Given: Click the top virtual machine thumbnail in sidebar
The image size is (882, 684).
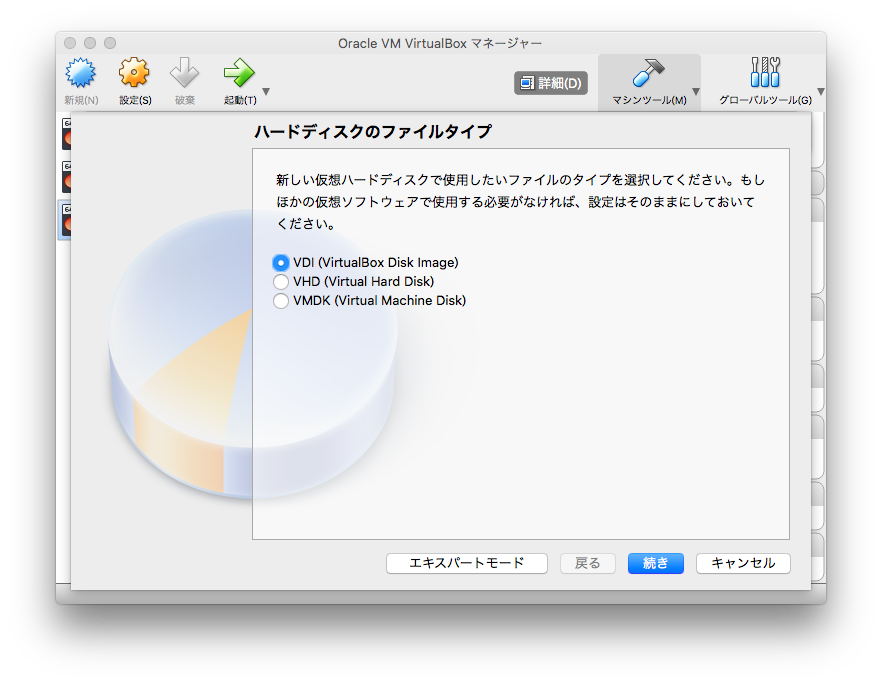Looking at the screenshot, I should coord(68,133).
